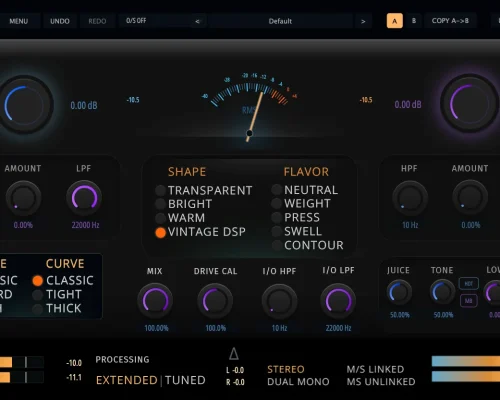Select DUAL MONO channel mode
The height and width of the screenshot is (400, 500).
[x=298, y=382]
